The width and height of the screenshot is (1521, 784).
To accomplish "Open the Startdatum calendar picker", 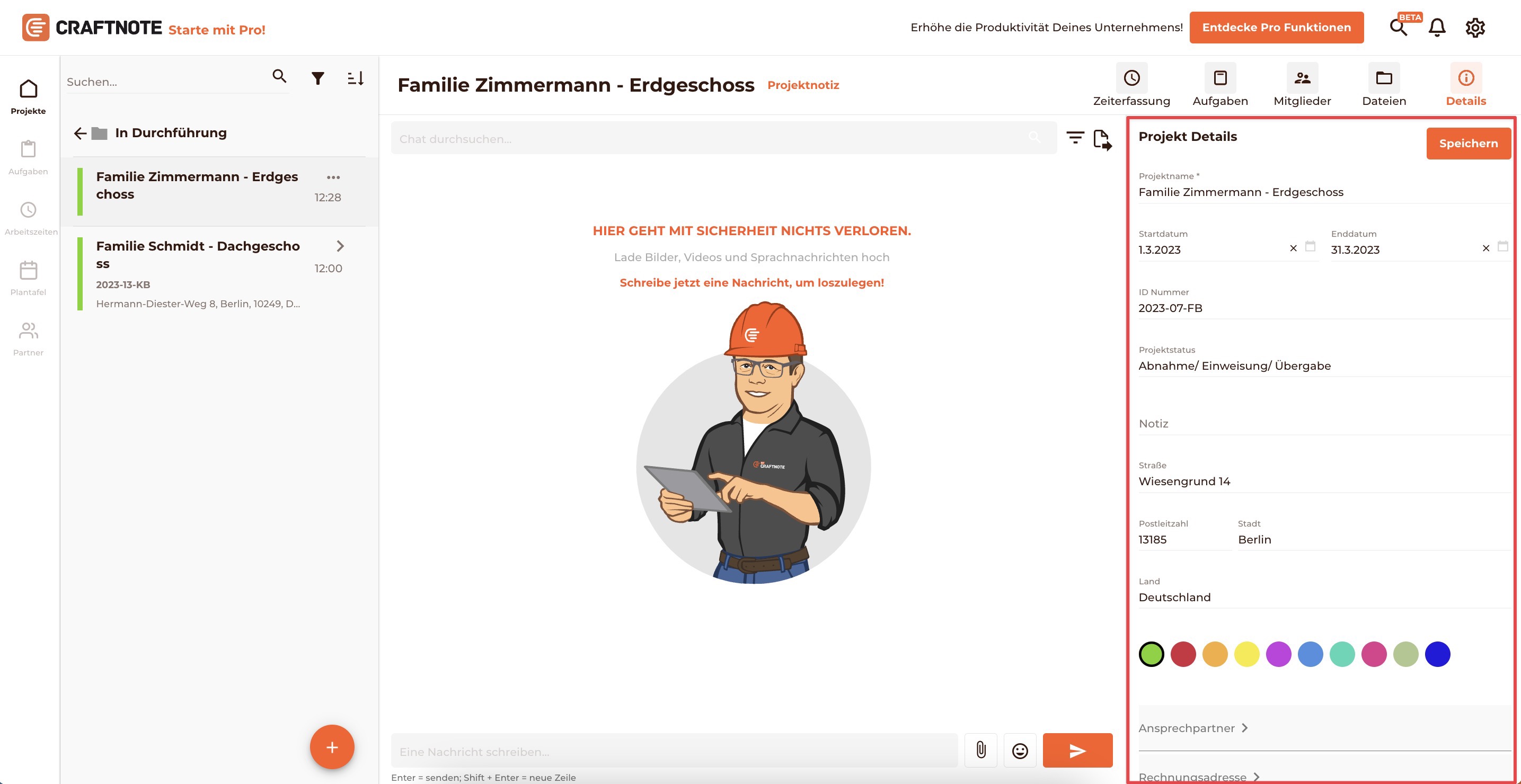I will (x=1310, y=246).
